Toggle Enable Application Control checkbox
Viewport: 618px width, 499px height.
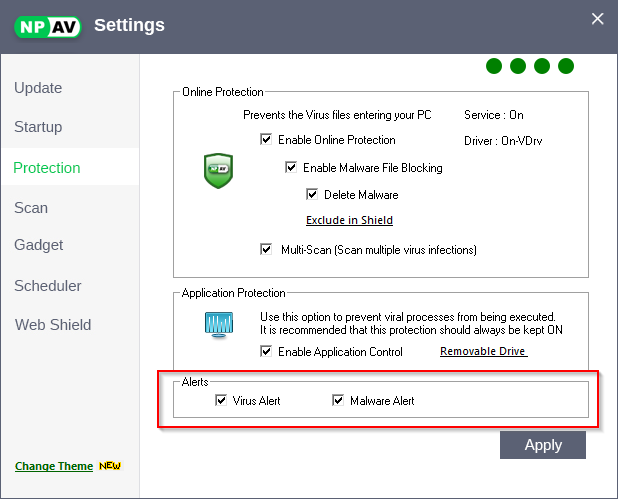(266, 352)
